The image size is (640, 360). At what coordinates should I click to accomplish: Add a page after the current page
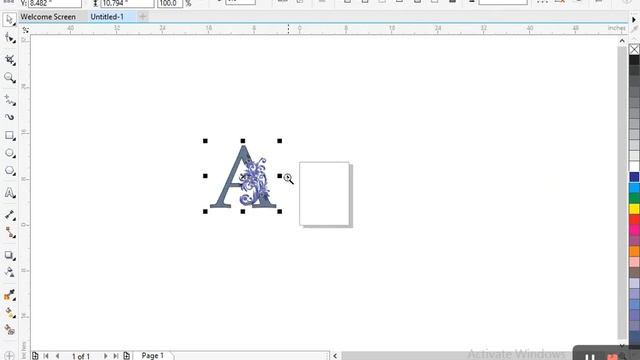[x=127, y=356]
